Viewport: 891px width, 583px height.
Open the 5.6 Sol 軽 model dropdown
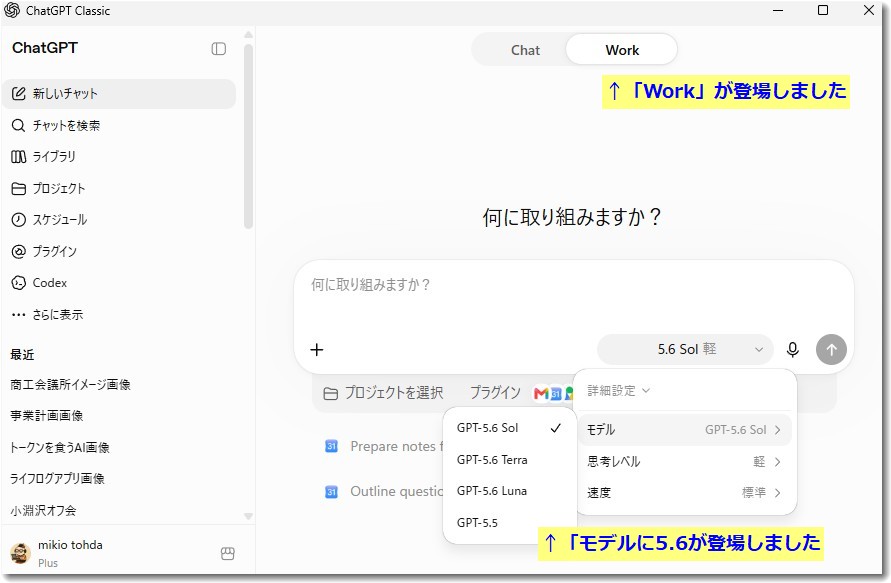[x=685, y=349]
